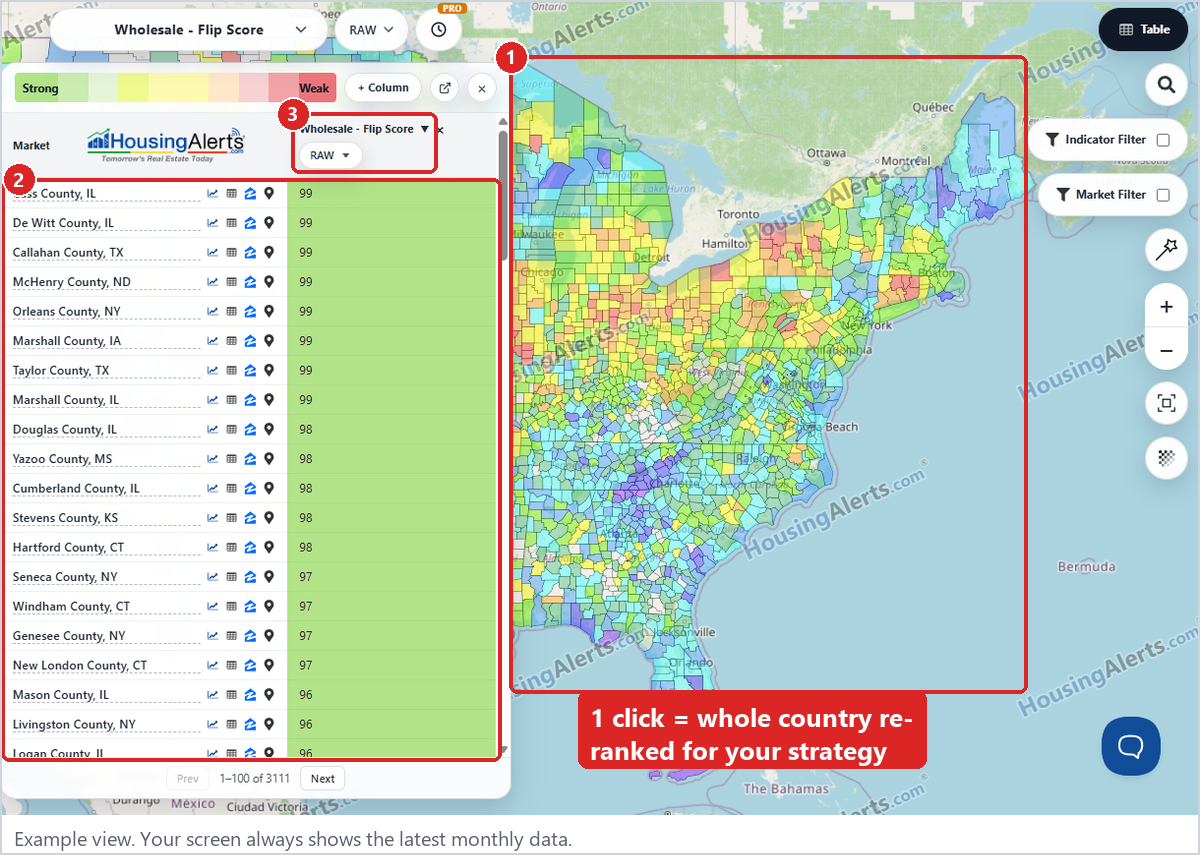Go to Next page of results
The image size is (1200, 855).
coord(323,778)
